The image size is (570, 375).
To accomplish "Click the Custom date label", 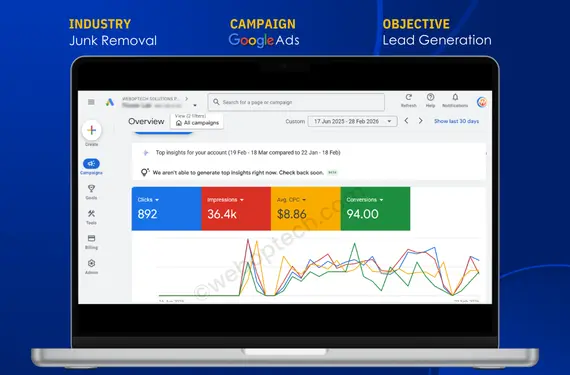I will 295,121.
